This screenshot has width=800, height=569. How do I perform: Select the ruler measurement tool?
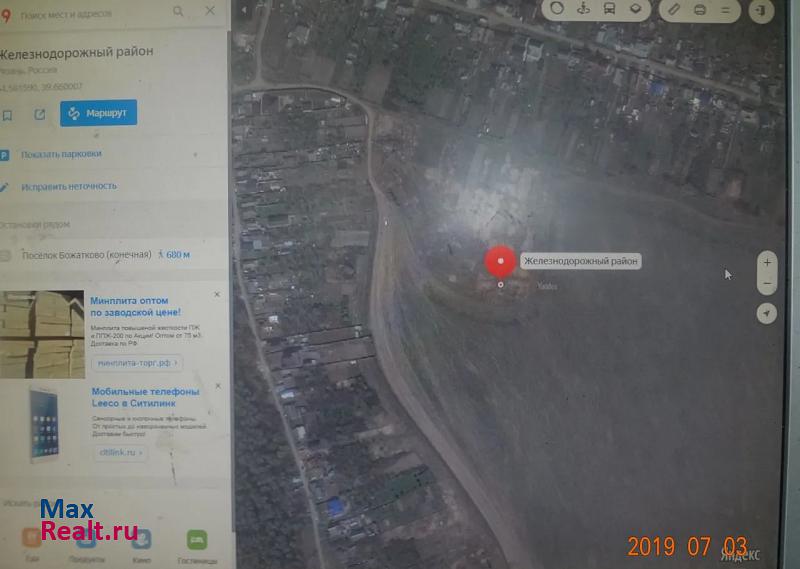[674, 8]
